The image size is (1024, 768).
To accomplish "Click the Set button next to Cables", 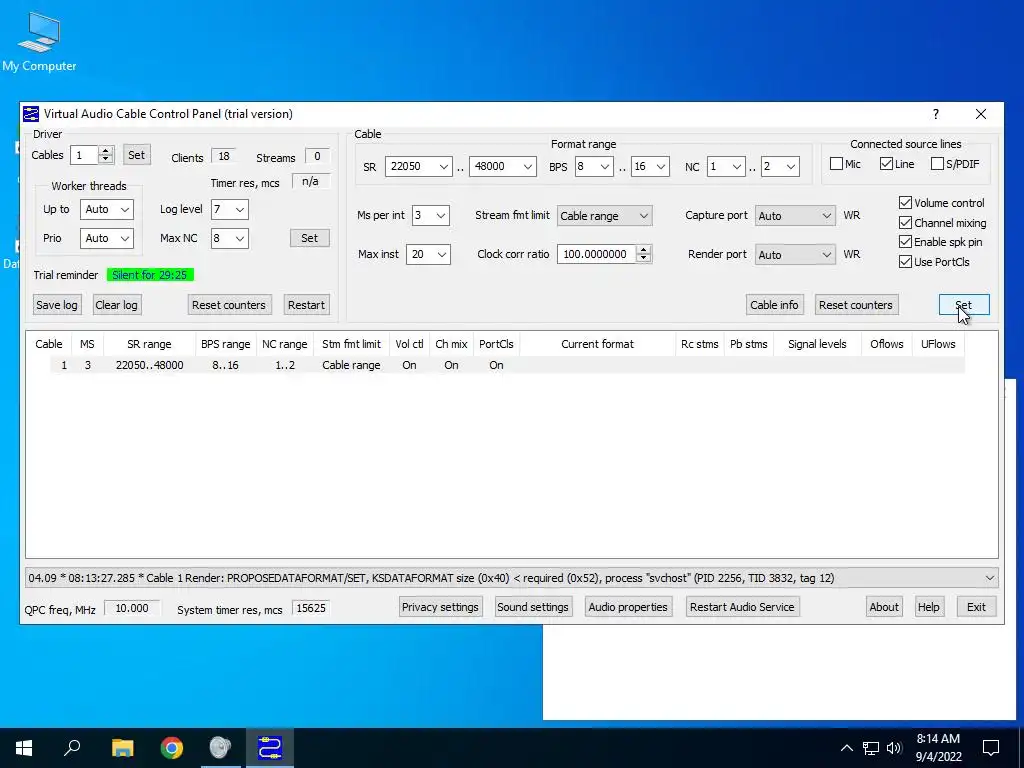I will tap(136, 155).
